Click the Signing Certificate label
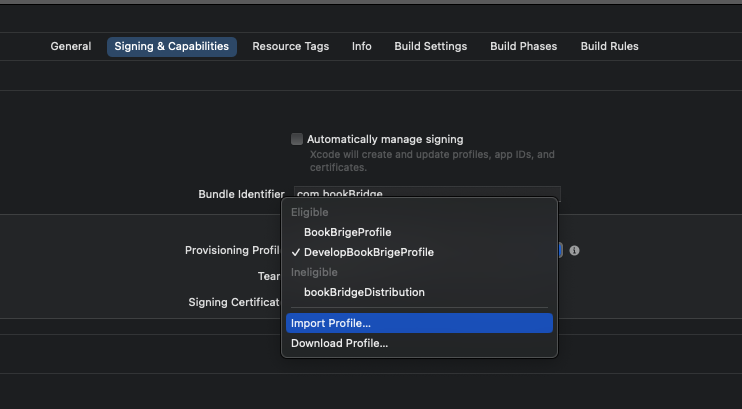This screenshot has height=409, width=742. tap(234, 302)
